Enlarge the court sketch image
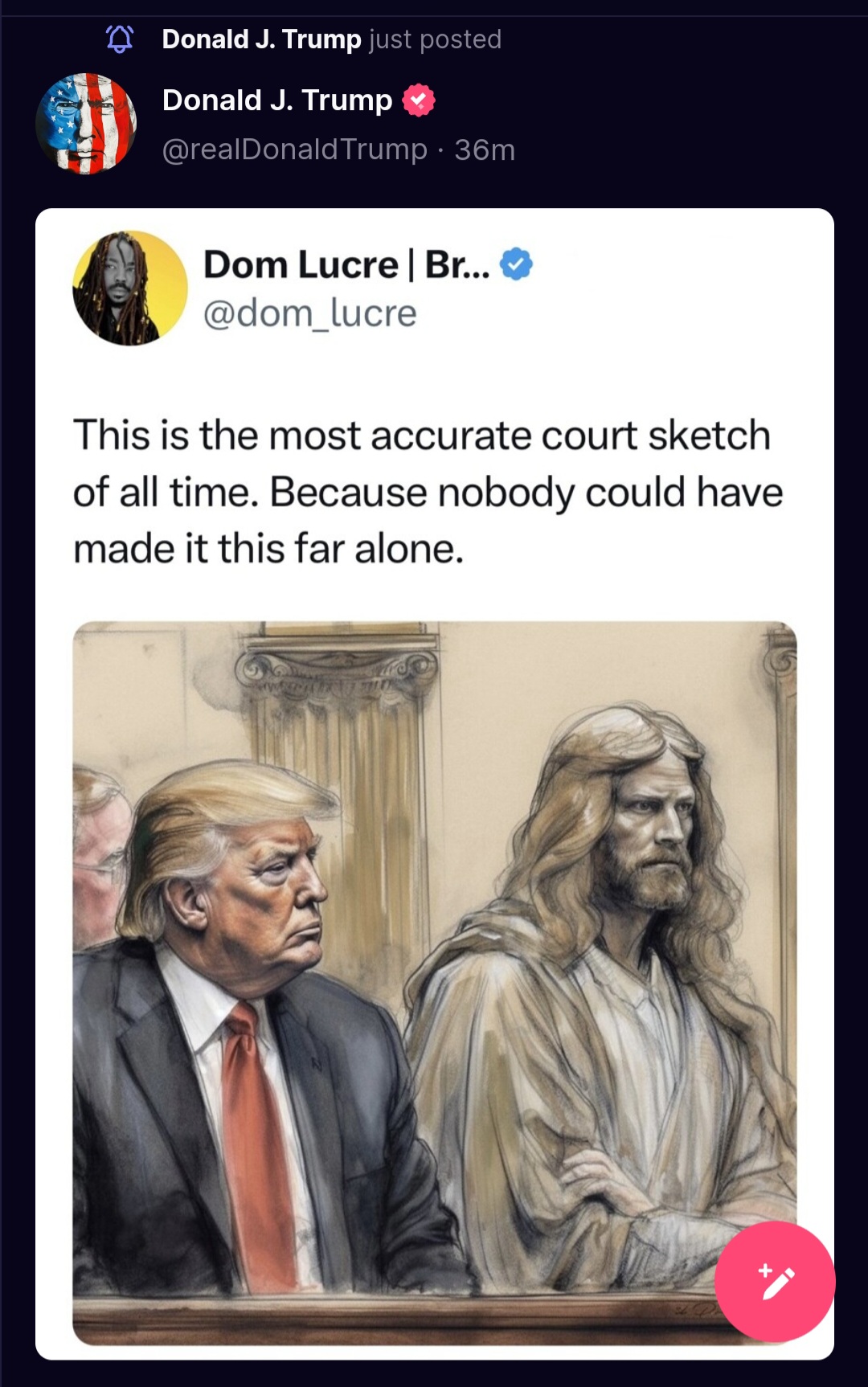 pyautogui.click(x=435, y=983)
